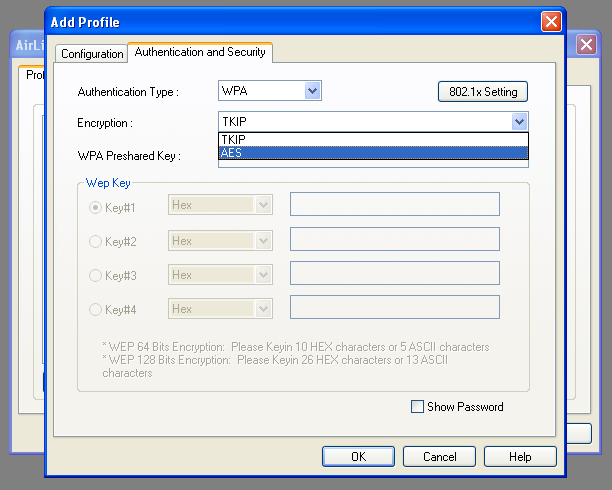The height and width of the screenshot is (490, 612).
Task: Click the WPA Preshared Key label
Action: pos(129,156)
